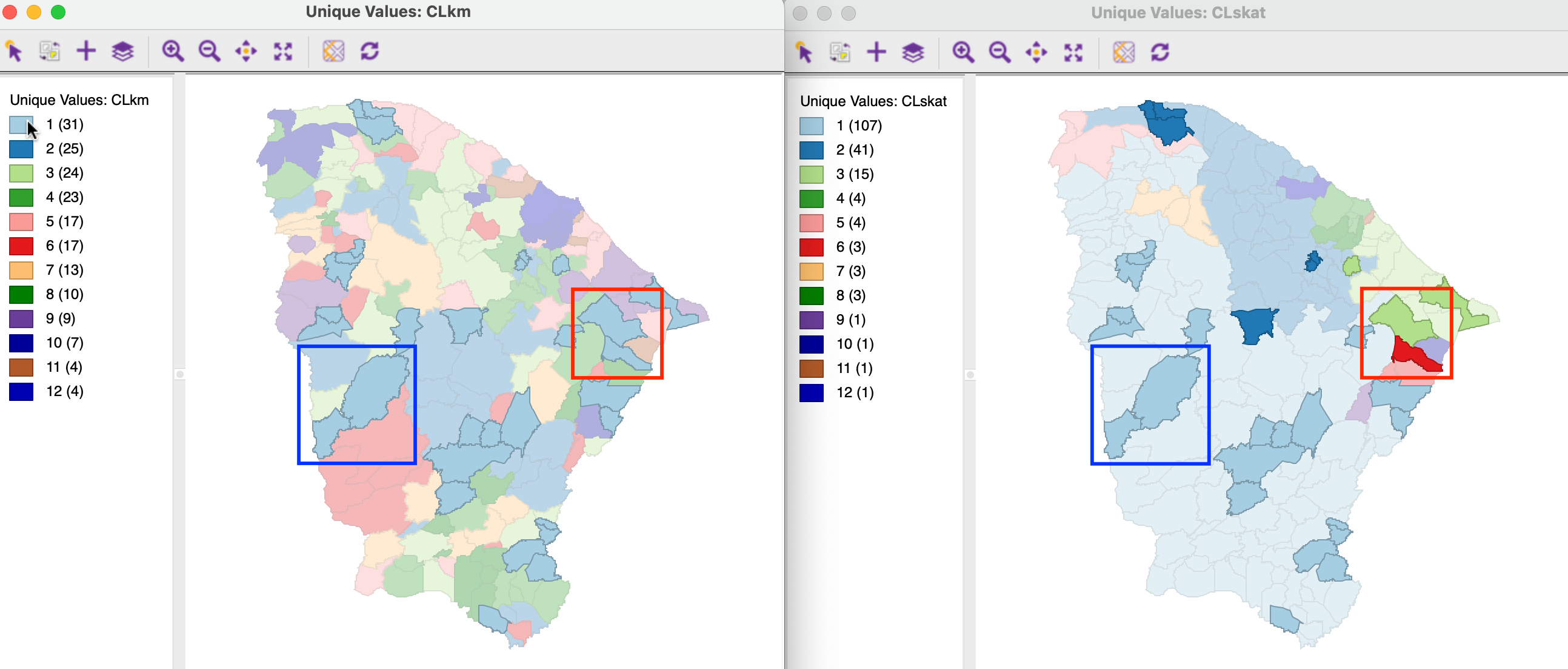
Task: Click invert selection icon in CLskat toolbar
Action: 840,52
